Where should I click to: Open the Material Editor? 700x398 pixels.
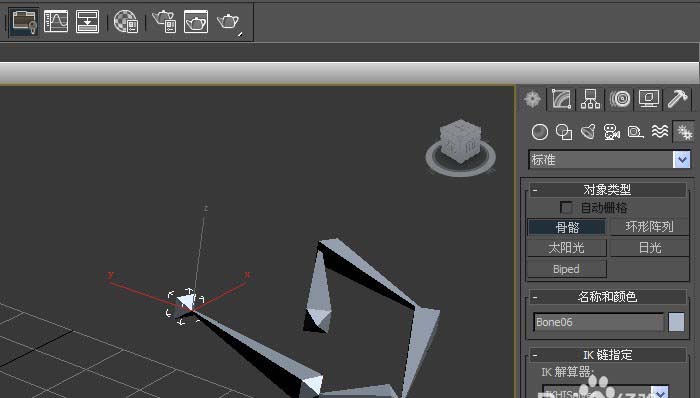tap(126, 21)
